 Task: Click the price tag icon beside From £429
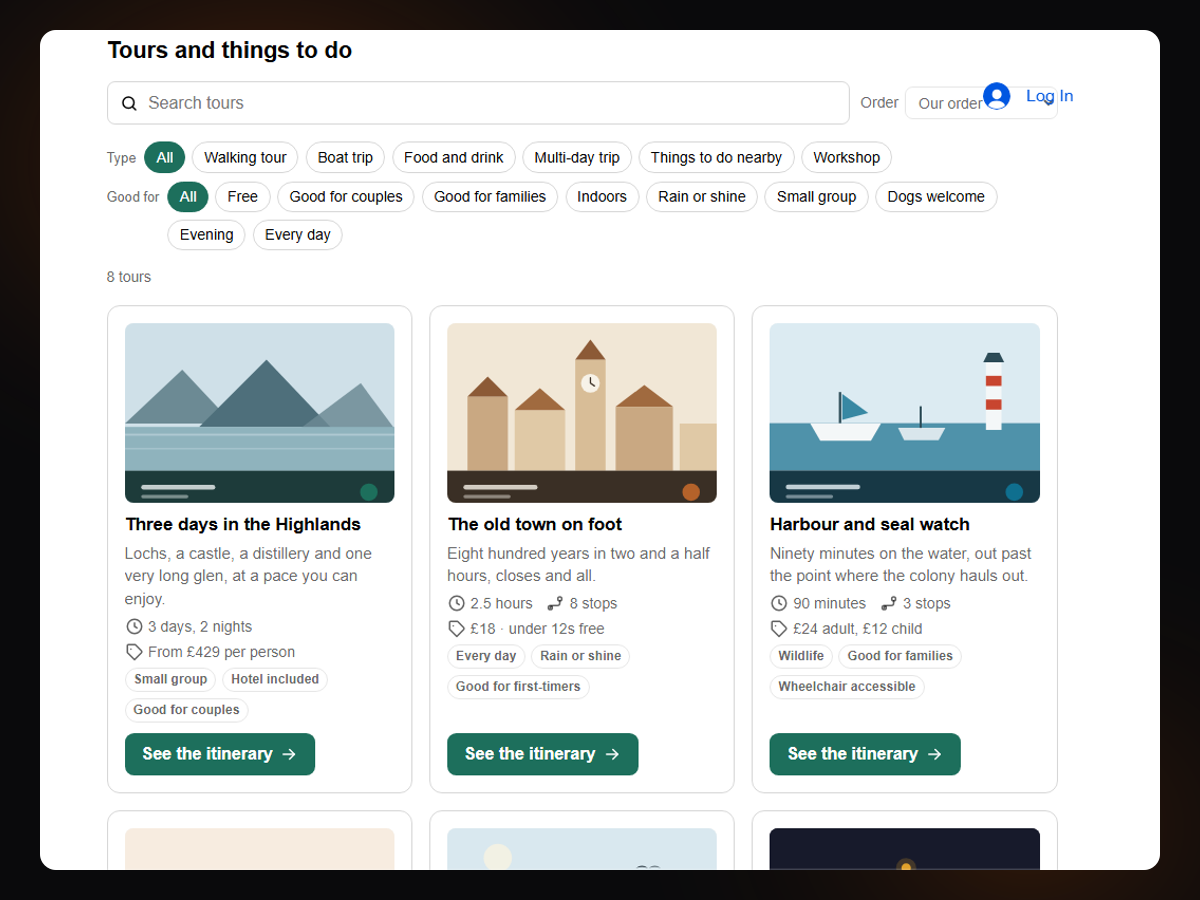[x=134, y=652]
